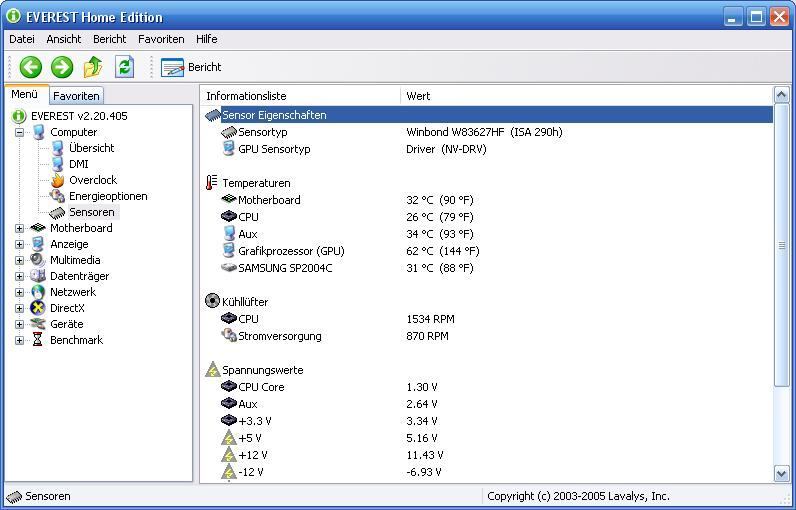
Task: Click the Overclock flame icon
Action: tap(57, 180)
